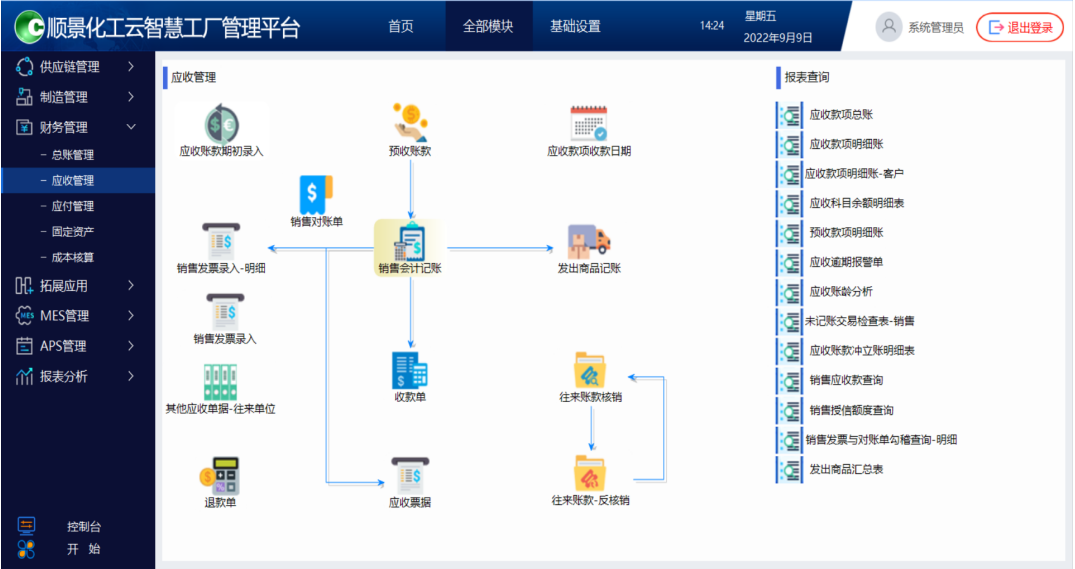Click the 预收账款 money icon
Viewport: 1075px width, 569px height.
tap(410, 122)
